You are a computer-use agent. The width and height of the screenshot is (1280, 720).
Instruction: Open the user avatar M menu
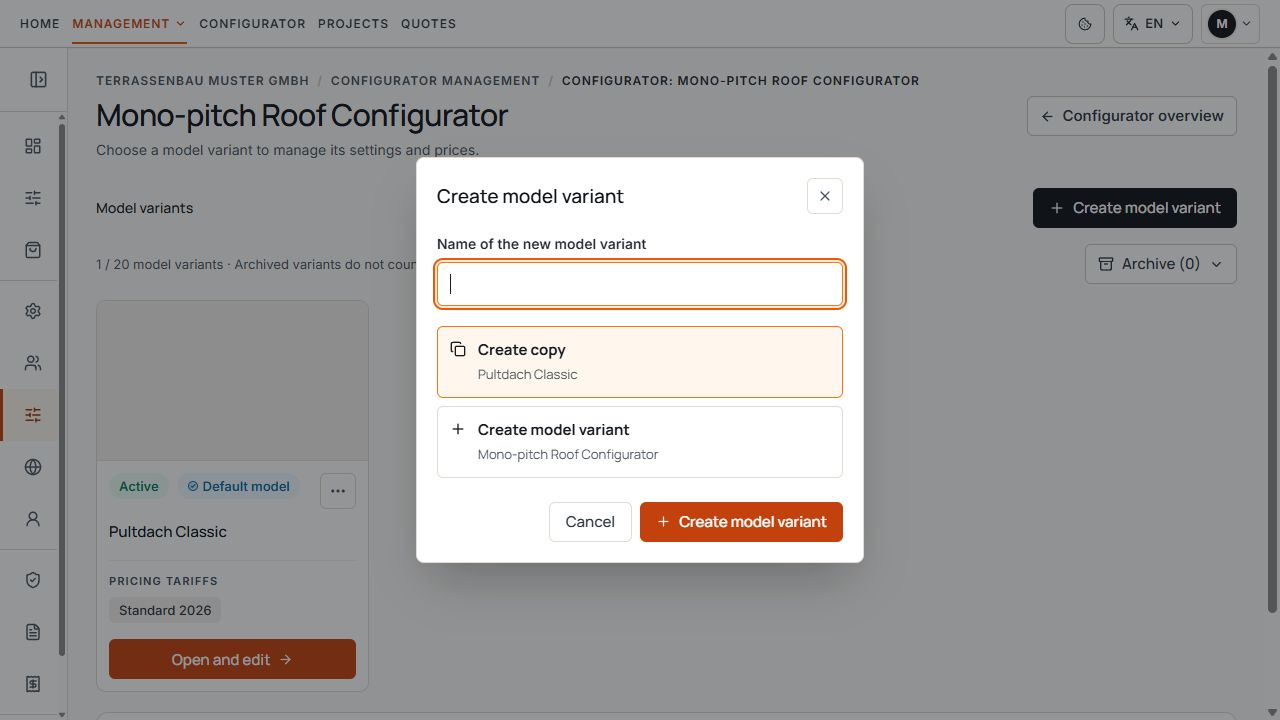click(x=1230, y=24)
